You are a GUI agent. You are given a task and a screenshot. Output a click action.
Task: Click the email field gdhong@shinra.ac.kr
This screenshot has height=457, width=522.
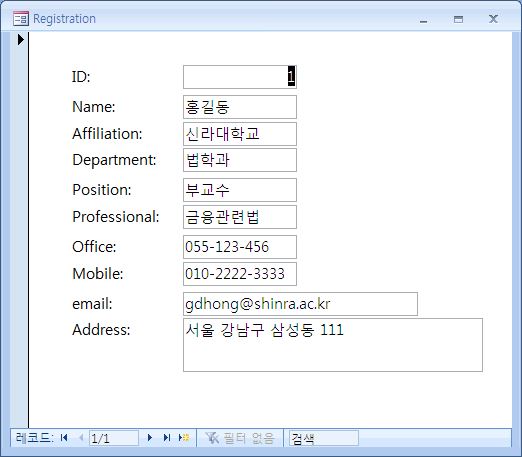300,304
